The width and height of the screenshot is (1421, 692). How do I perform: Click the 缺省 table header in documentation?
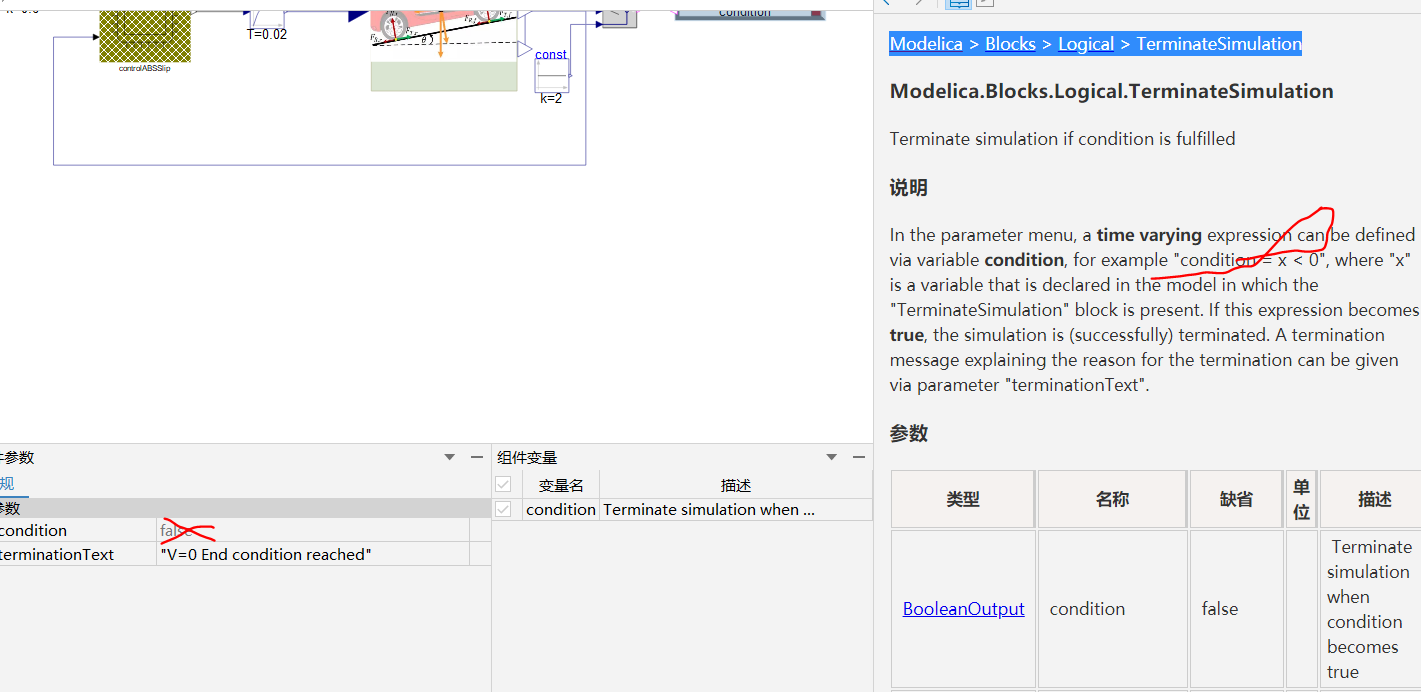tap(1236, 499)
